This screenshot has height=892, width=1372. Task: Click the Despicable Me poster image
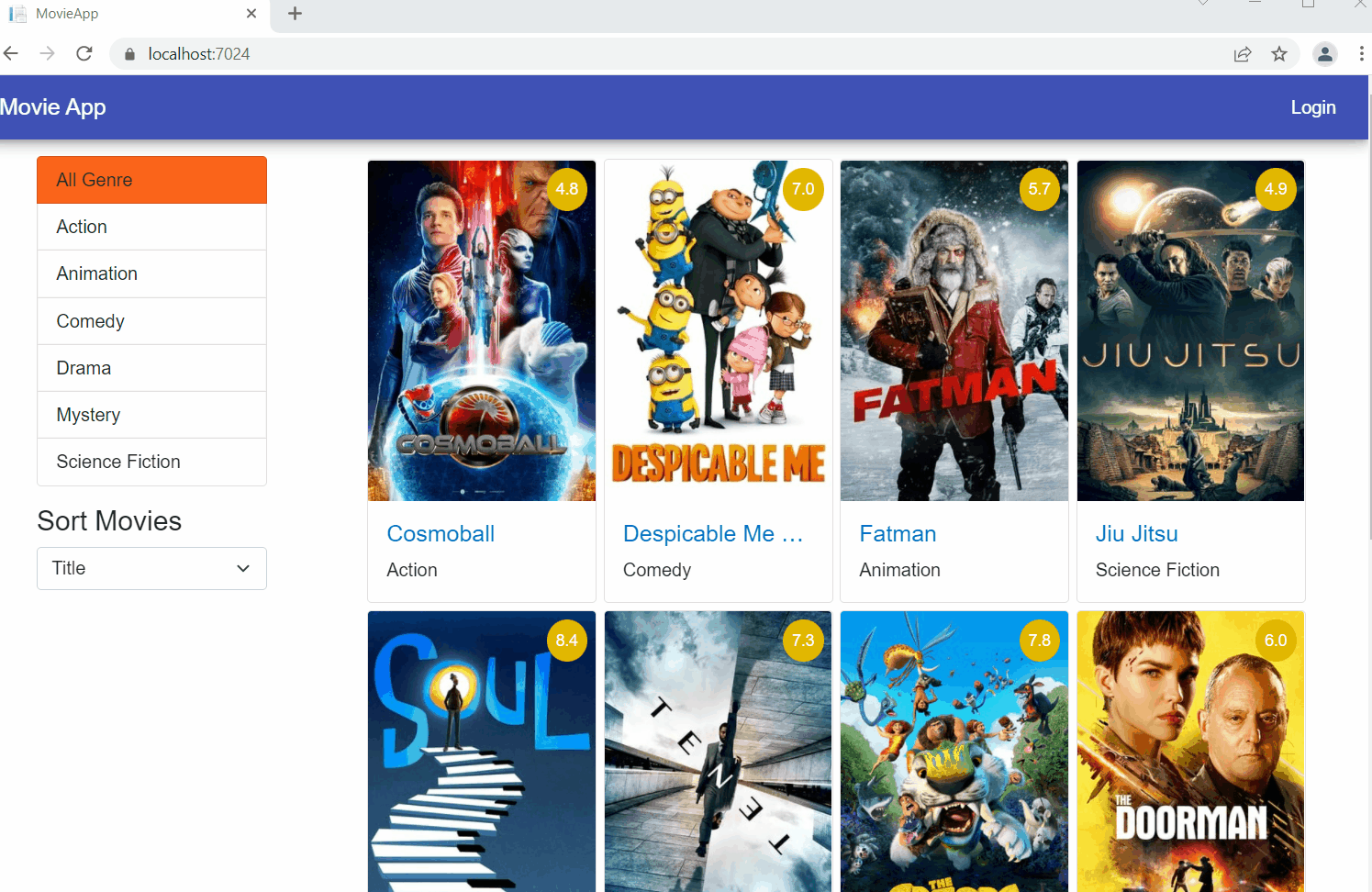point(718,330)
